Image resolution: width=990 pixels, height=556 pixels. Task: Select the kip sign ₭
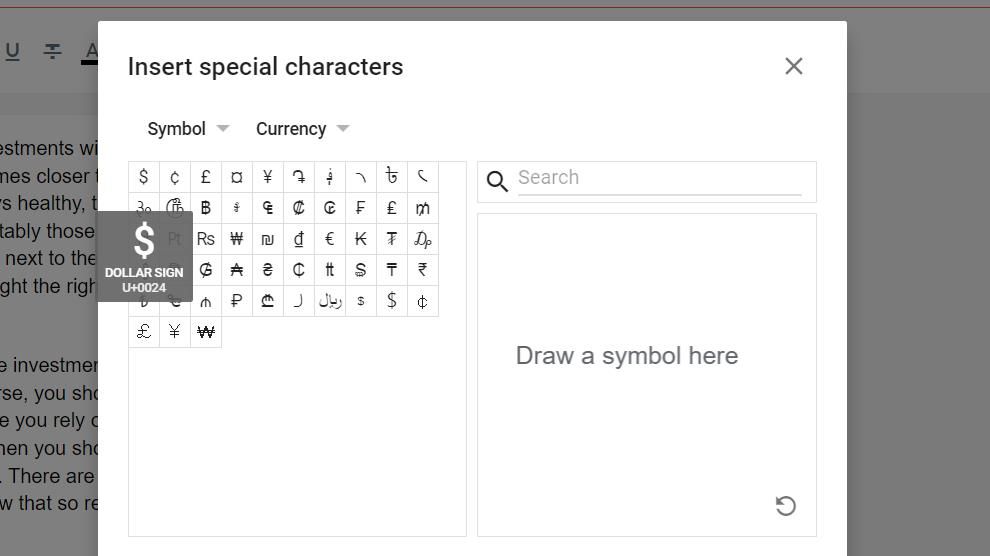(361, 239)
